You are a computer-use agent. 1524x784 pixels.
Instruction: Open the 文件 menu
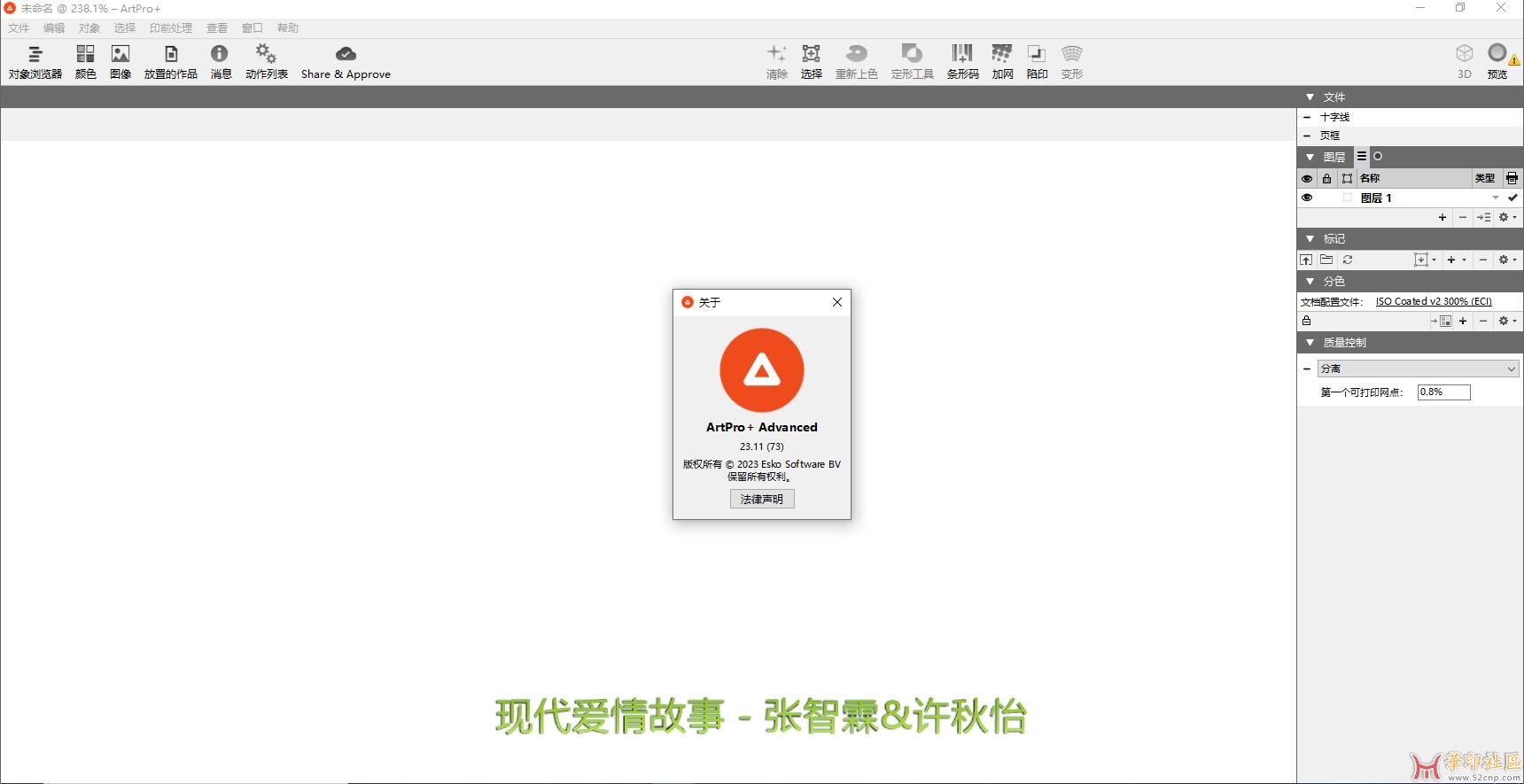point(19,27)
